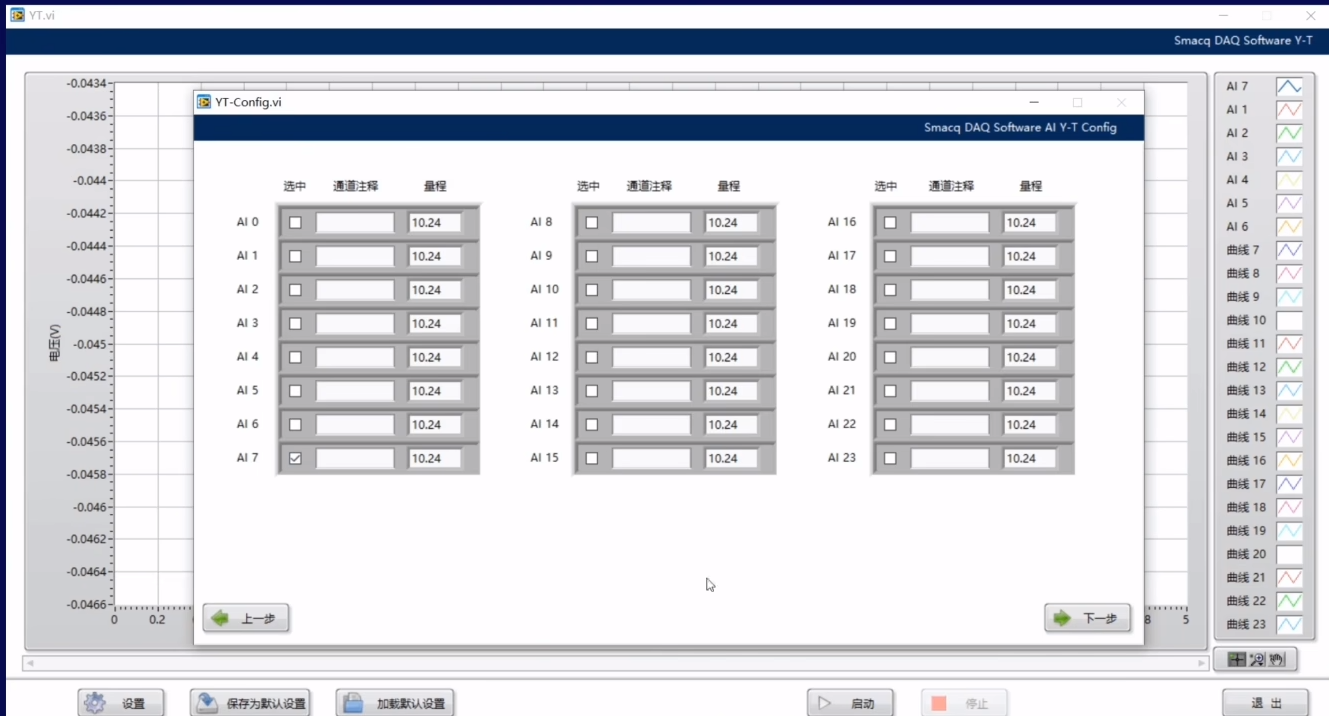Viewport: 1329px width, 716px height.
Task: Click the AI 0 channel comment field
Action: (x=355, y=223)
